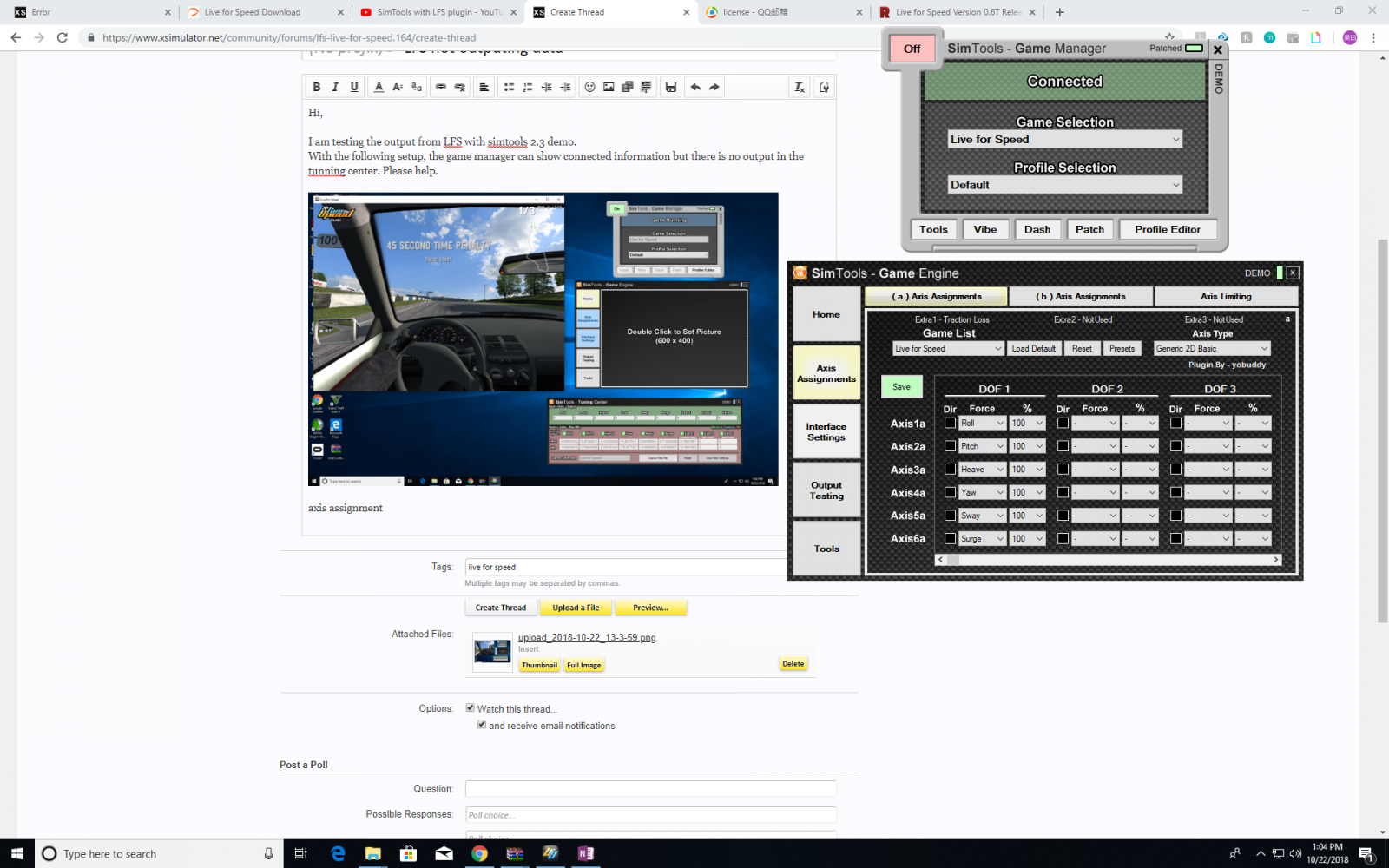Uncheck Watch this thread option
Image resolution: width=1389 pixels, height=868 pixels.
tap(470, 707)
